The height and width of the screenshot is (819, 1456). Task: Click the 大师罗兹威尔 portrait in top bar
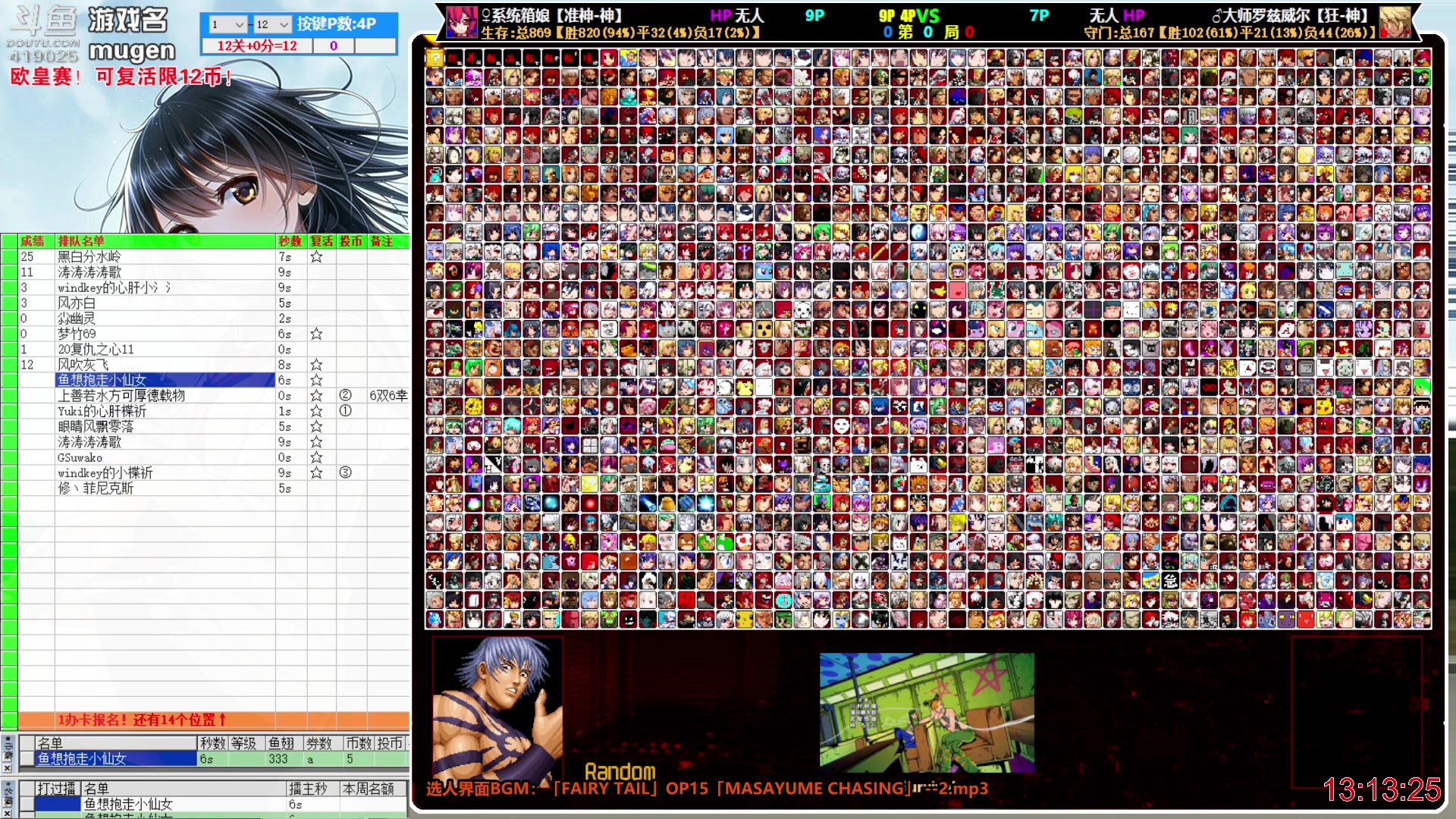(x=1395, y=22)
